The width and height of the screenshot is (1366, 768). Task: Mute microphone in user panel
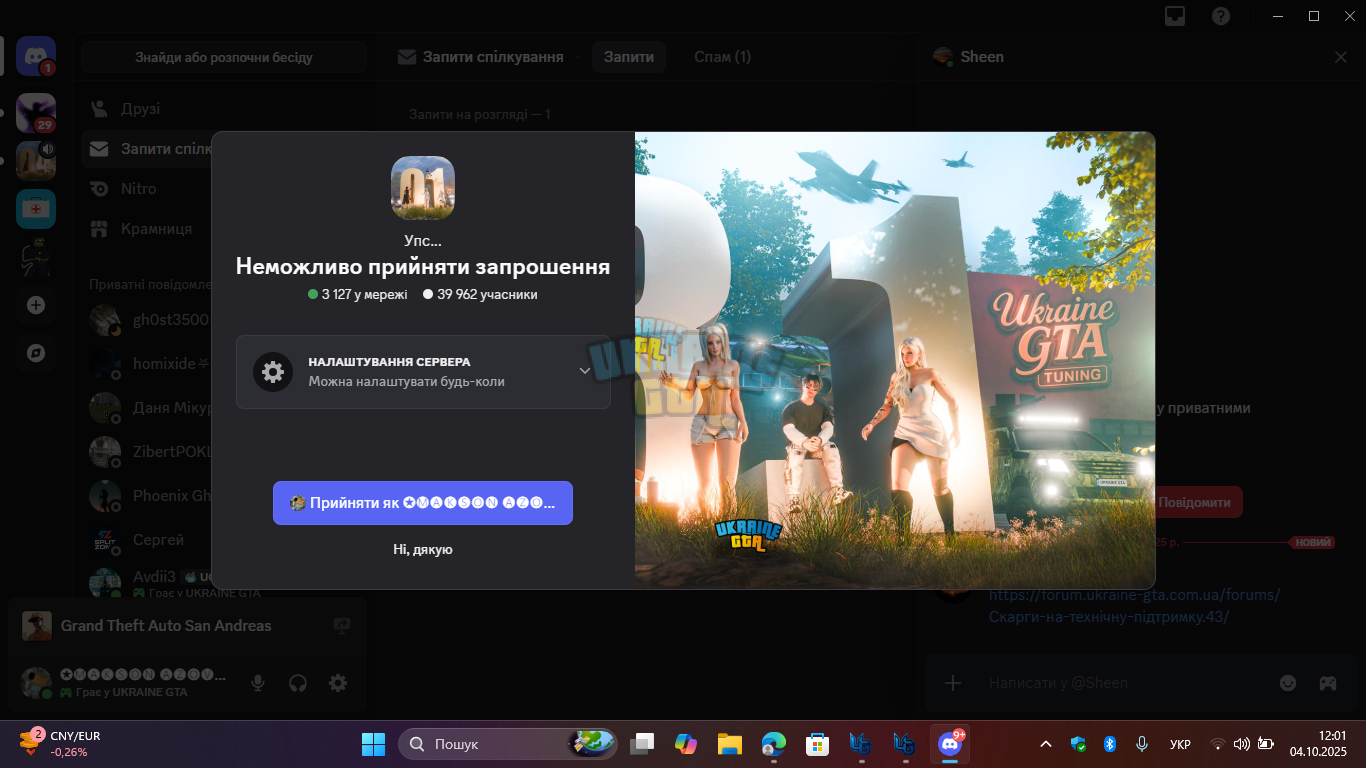point(258,683)
